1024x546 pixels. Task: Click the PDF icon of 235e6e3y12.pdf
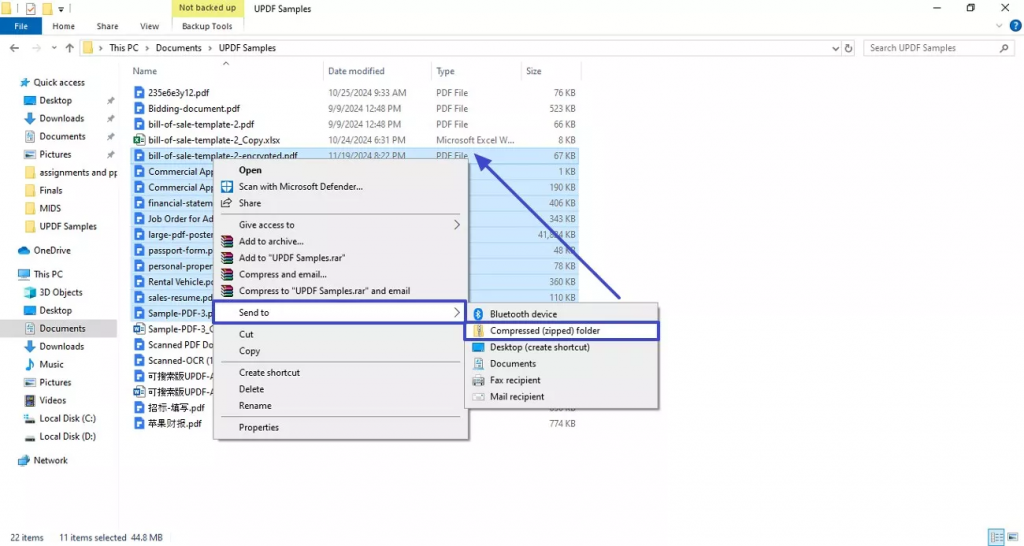click(x=138, y=93)
